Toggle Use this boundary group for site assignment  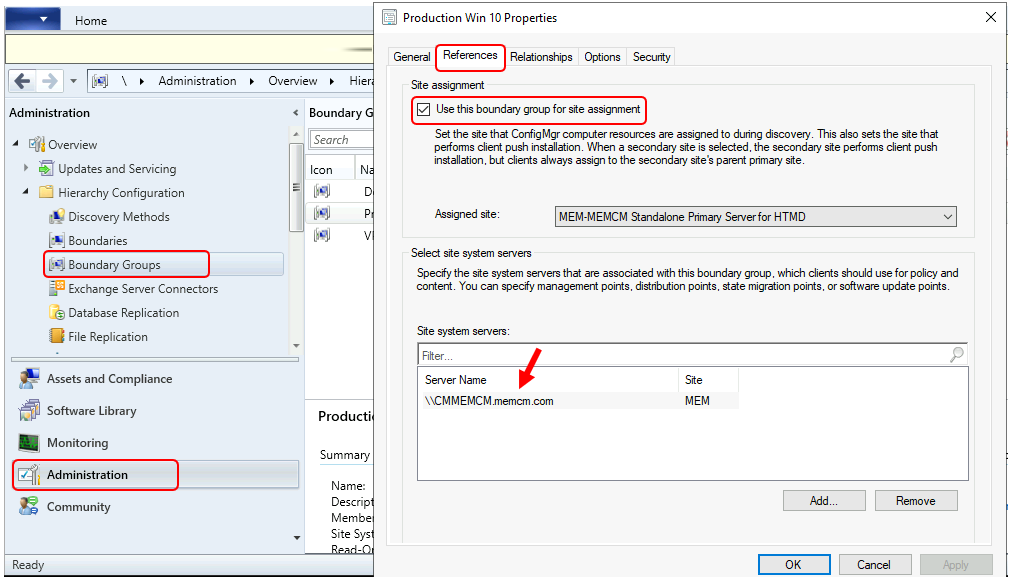[x=423, y=109]
